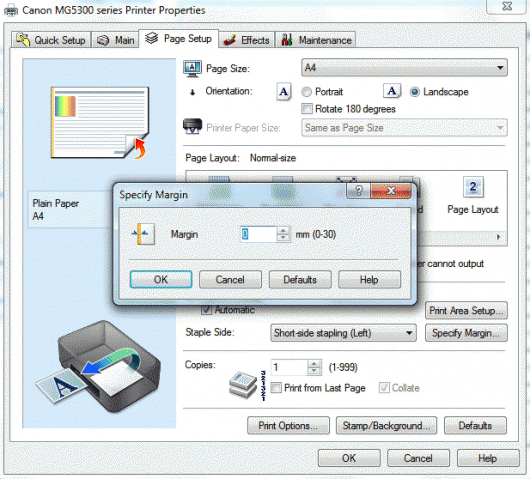Click the Landscape orientation A icon

pyautogui.click(x=392, y=91)
